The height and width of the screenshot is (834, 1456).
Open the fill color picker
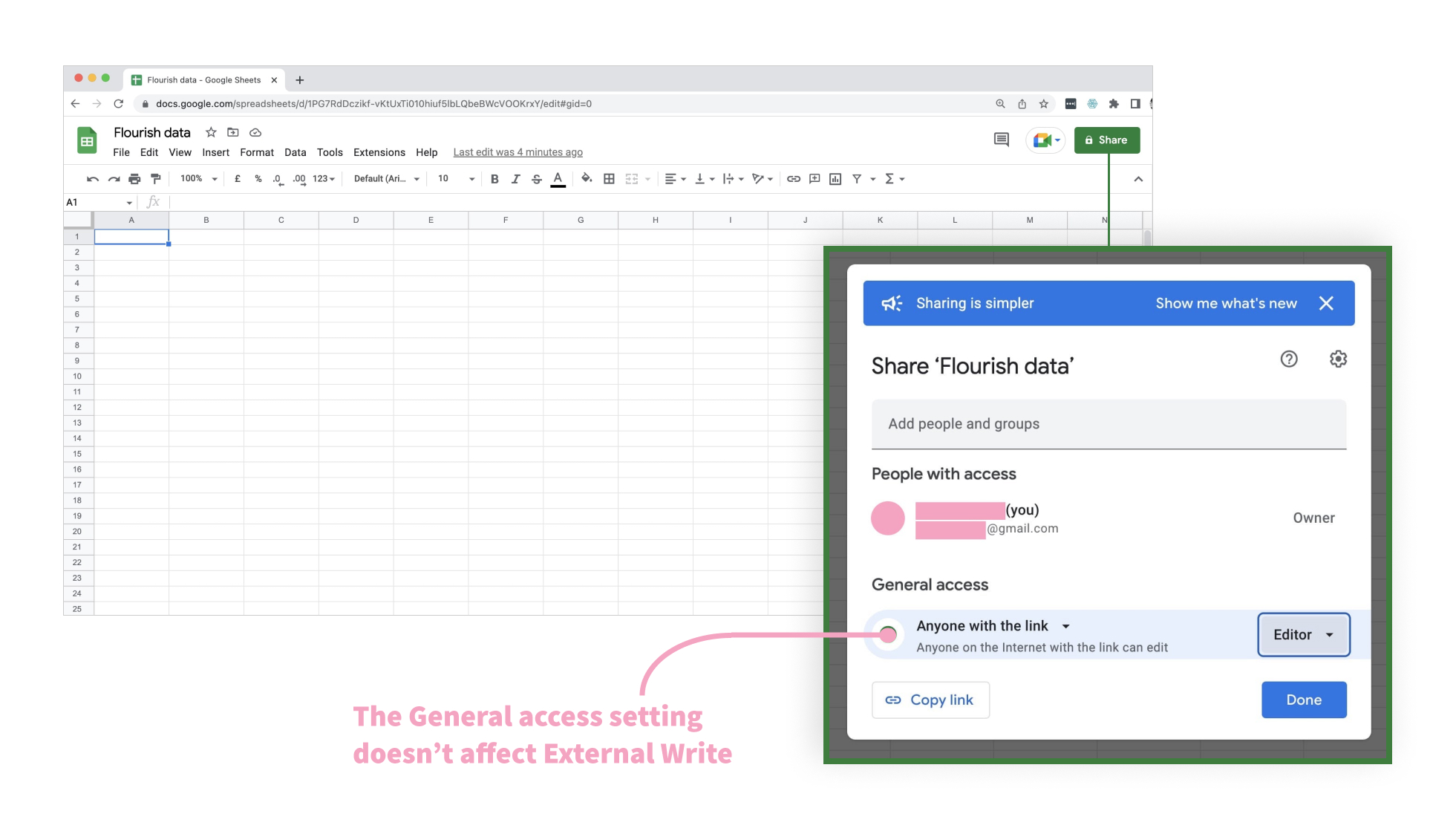[587, 179]
